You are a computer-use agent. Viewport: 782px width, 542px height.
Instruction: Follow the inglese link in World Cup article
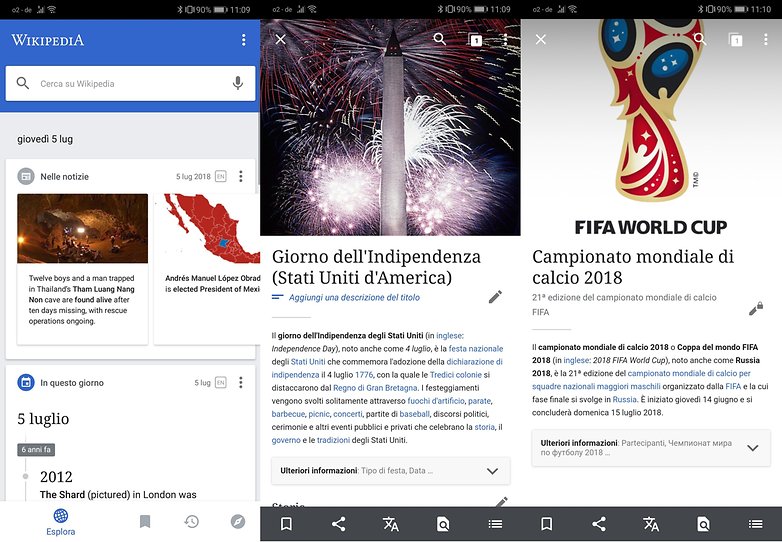576,360
